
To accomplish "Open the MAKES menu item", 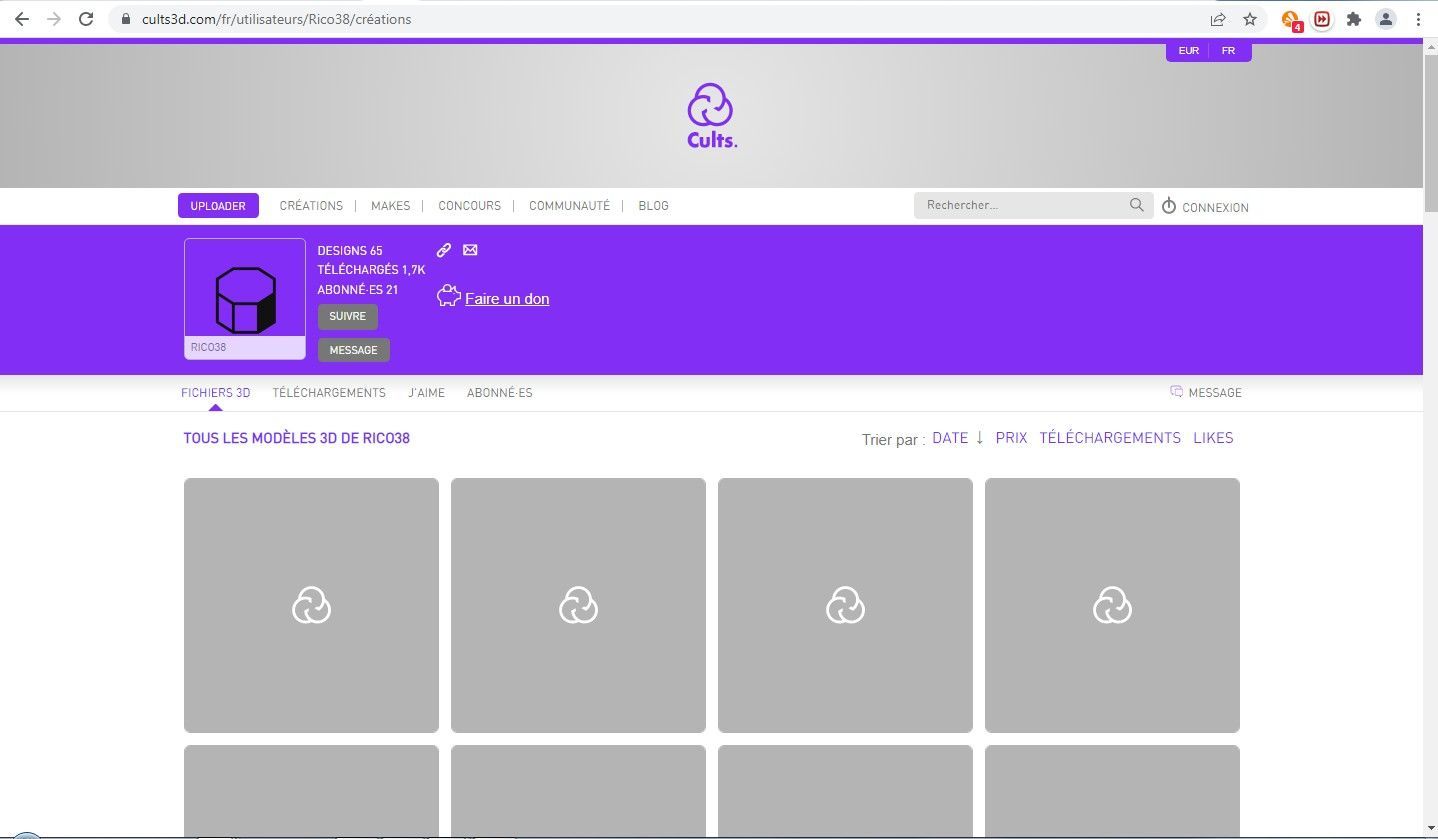I will [x=390, y=206].
